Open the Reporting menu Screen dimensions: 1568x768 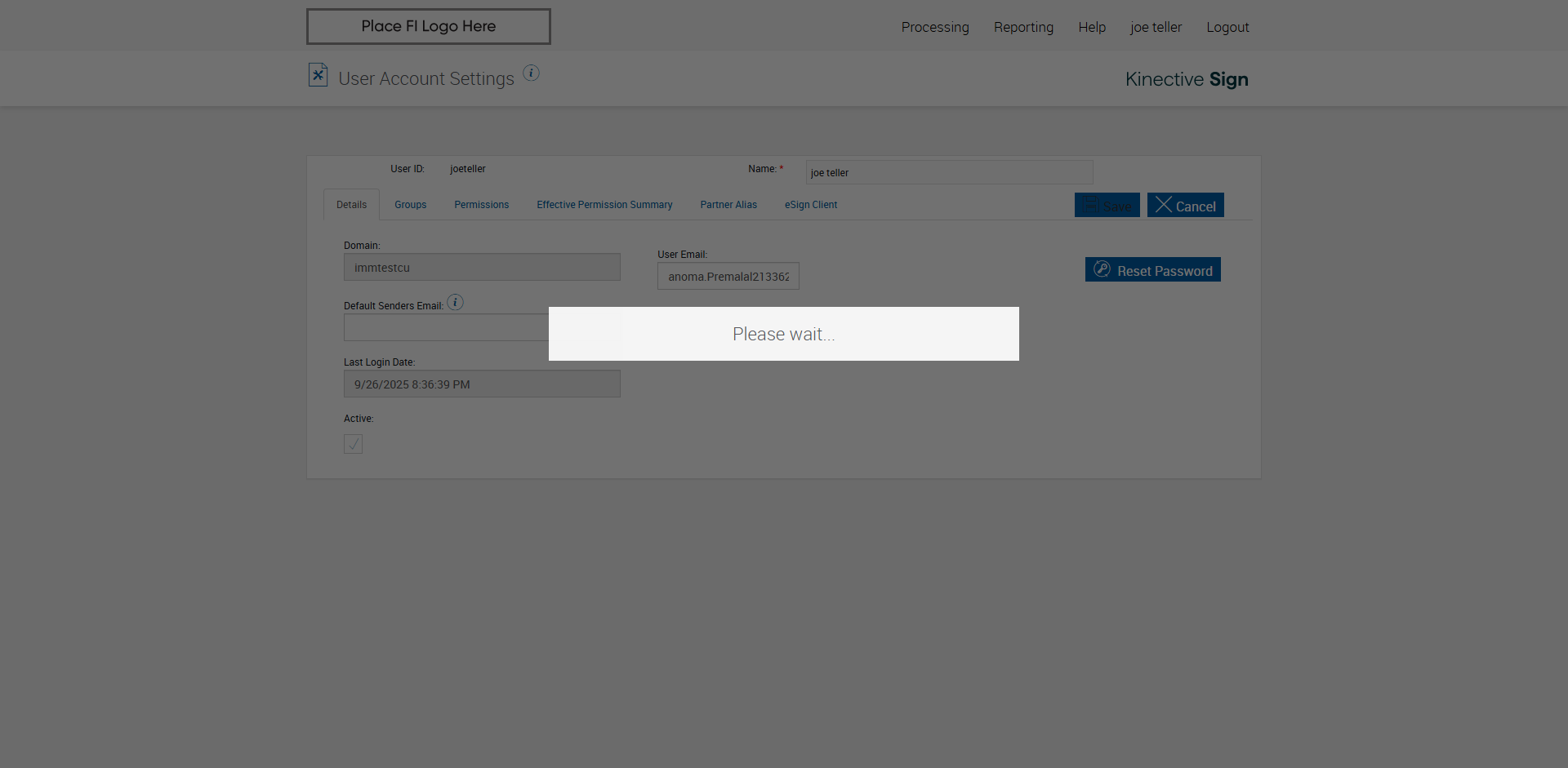pos(1023,27)
